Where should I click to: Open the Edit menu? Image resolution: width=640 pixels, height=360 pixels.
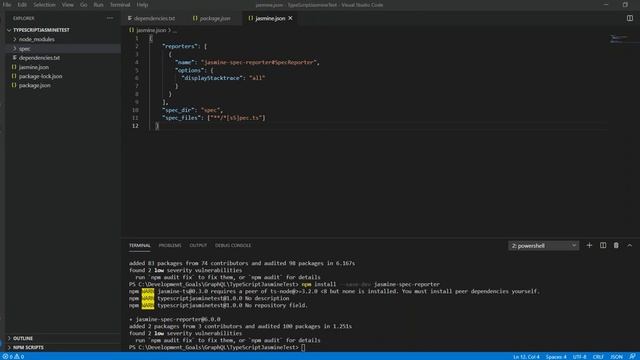(22, 5)
